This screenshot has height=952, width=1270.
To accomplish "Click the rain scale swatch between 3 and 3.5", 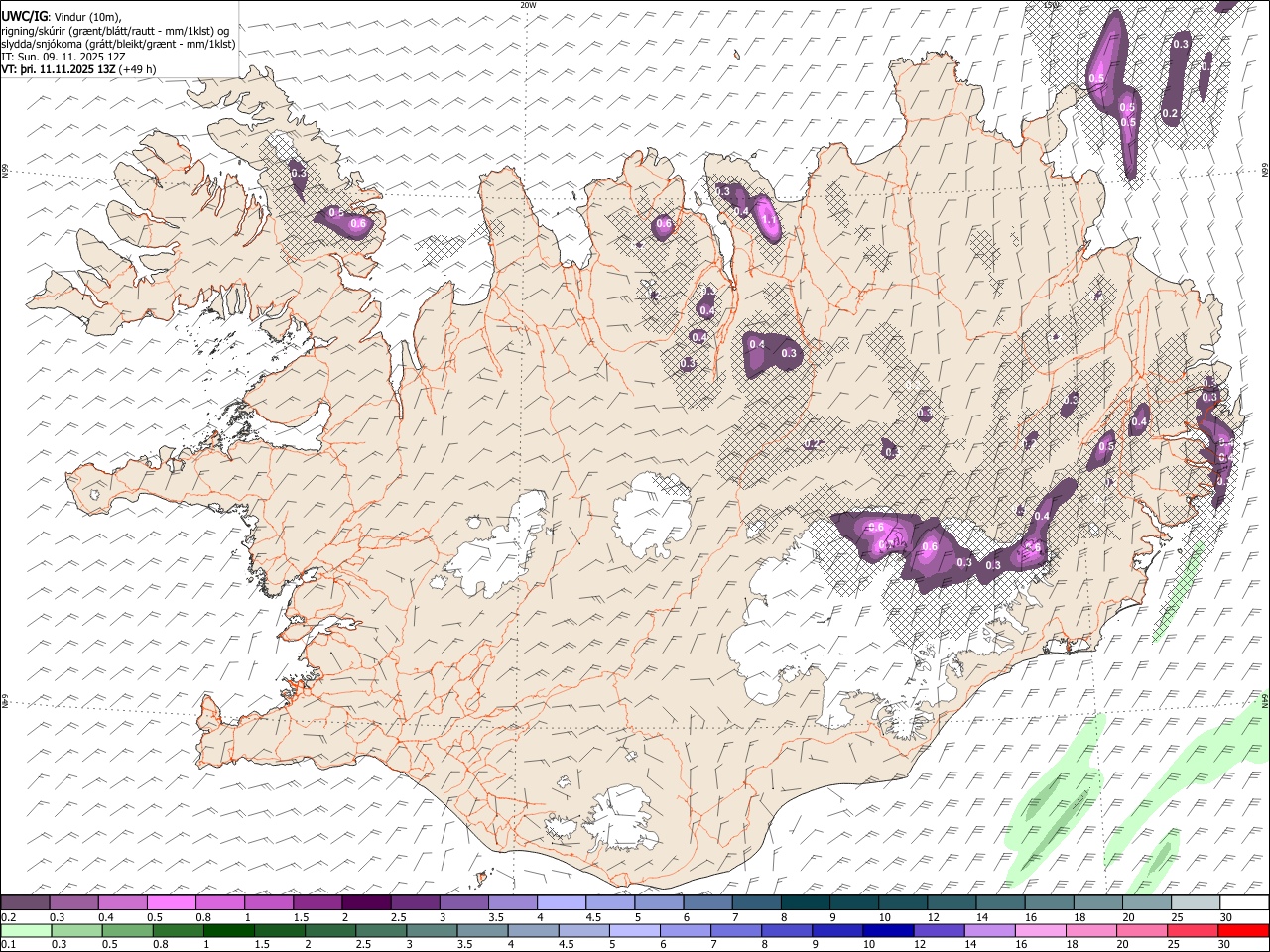I will (432, 930).
